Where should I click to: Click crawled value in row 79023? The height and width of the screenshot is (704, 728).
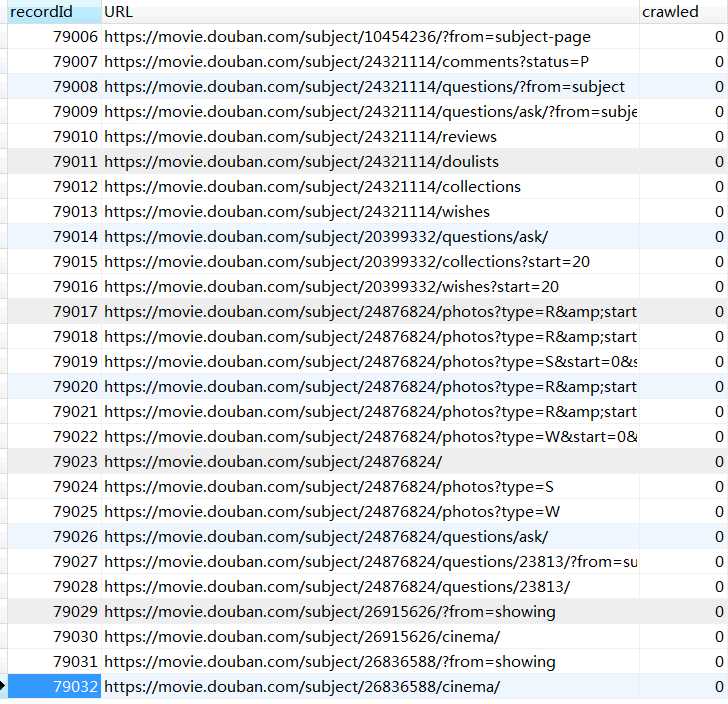tap(719, 462)
